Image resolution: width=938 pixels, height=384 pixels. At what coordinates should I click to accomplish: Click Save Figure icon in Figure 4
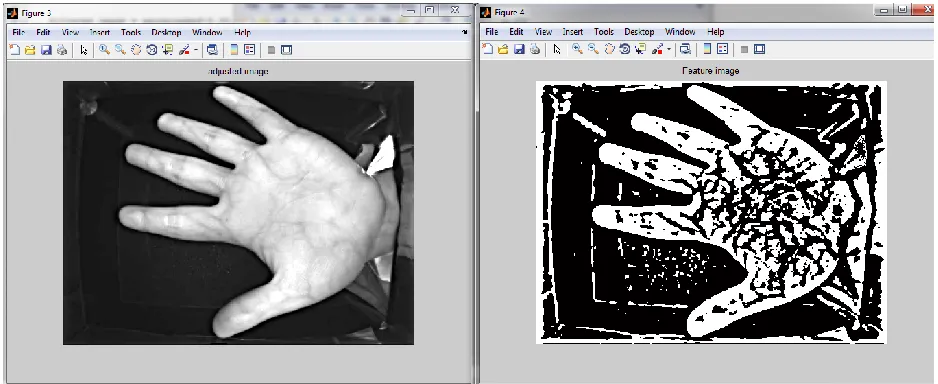click(519, 49)
